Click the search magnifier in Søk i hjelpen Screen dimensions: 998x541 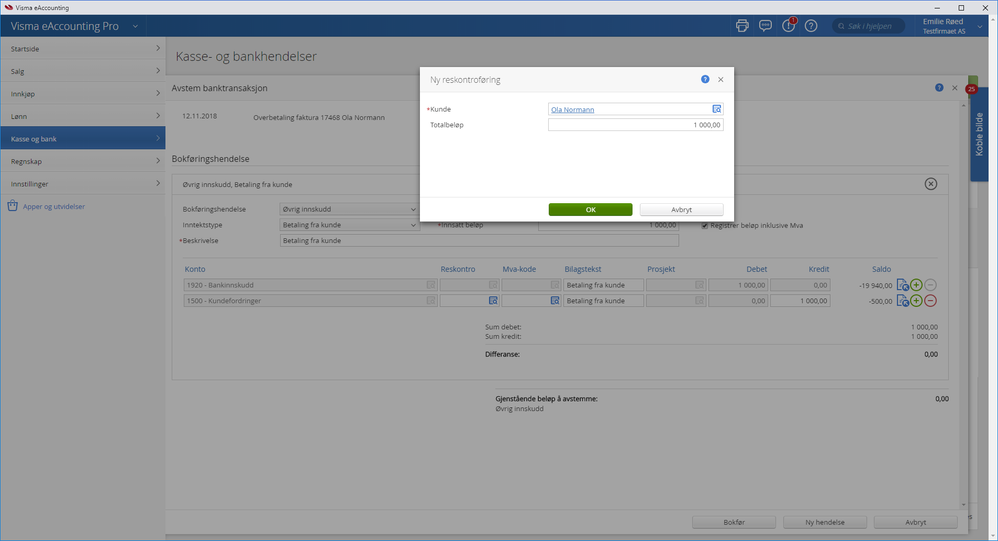click(x=841, y=26)
